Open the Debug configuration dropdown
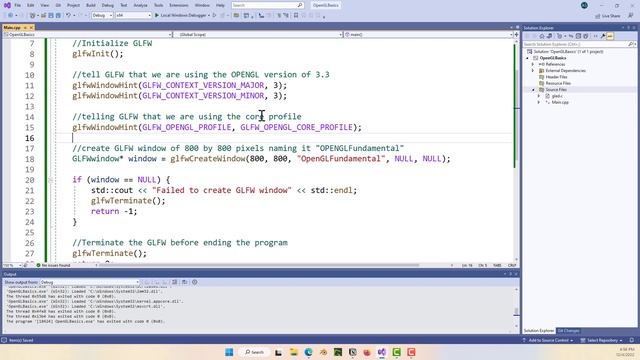640x360 pixels. coord(102,16)
